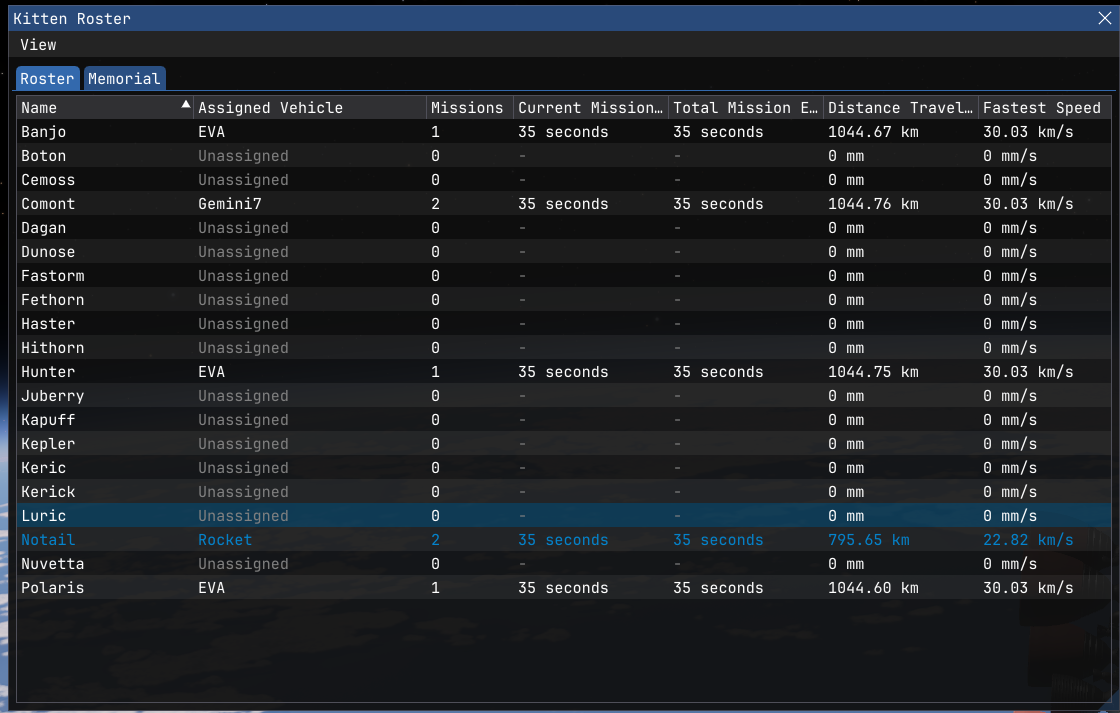Click Unassigned vehicle in Boton row
Screen dimensions: 1120x713
coord(244,156)
